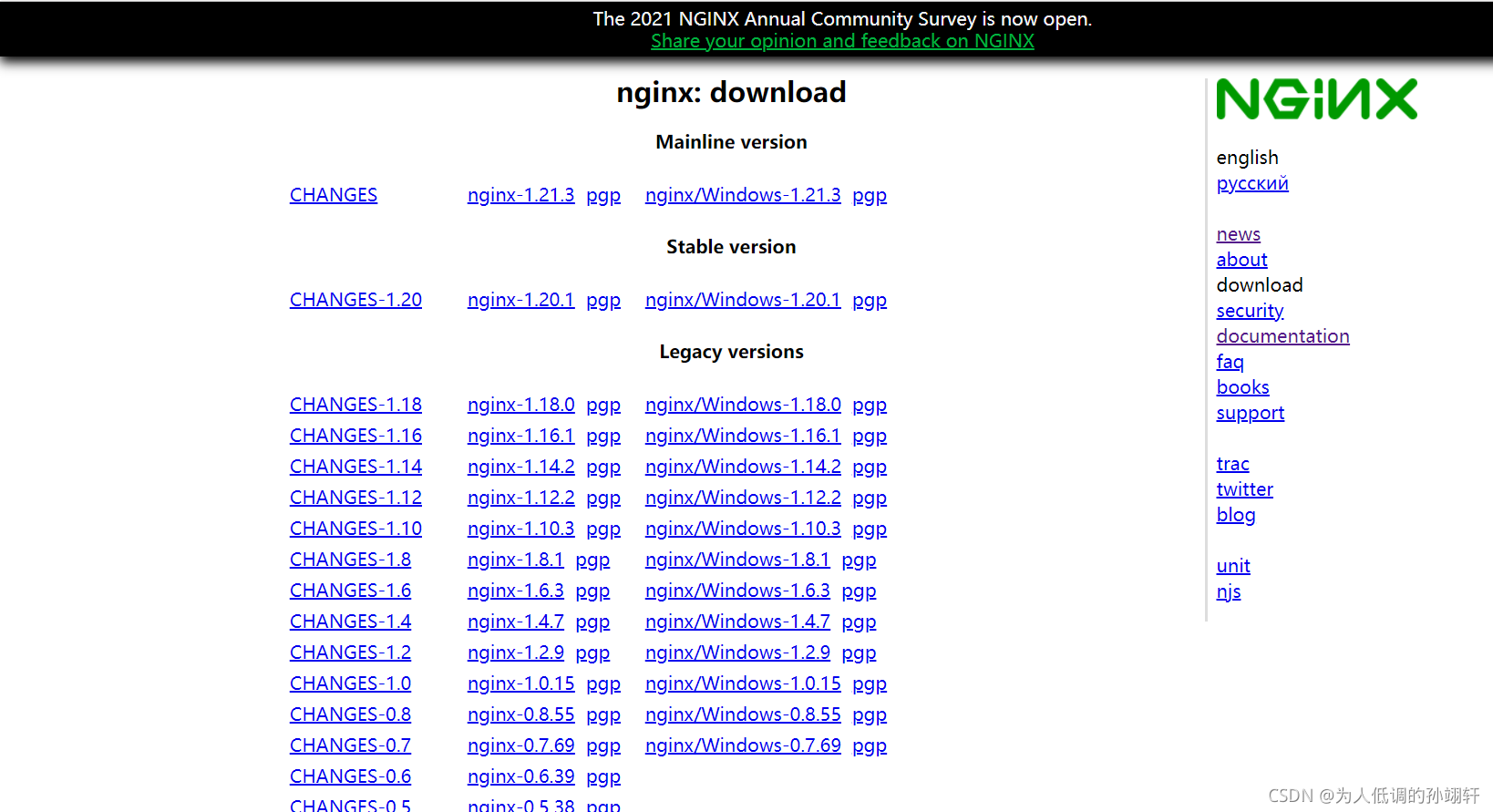This screenshot has width=1493, height=812.
Task: Open CHANGES-1.20 link
Action: [355, 300]
